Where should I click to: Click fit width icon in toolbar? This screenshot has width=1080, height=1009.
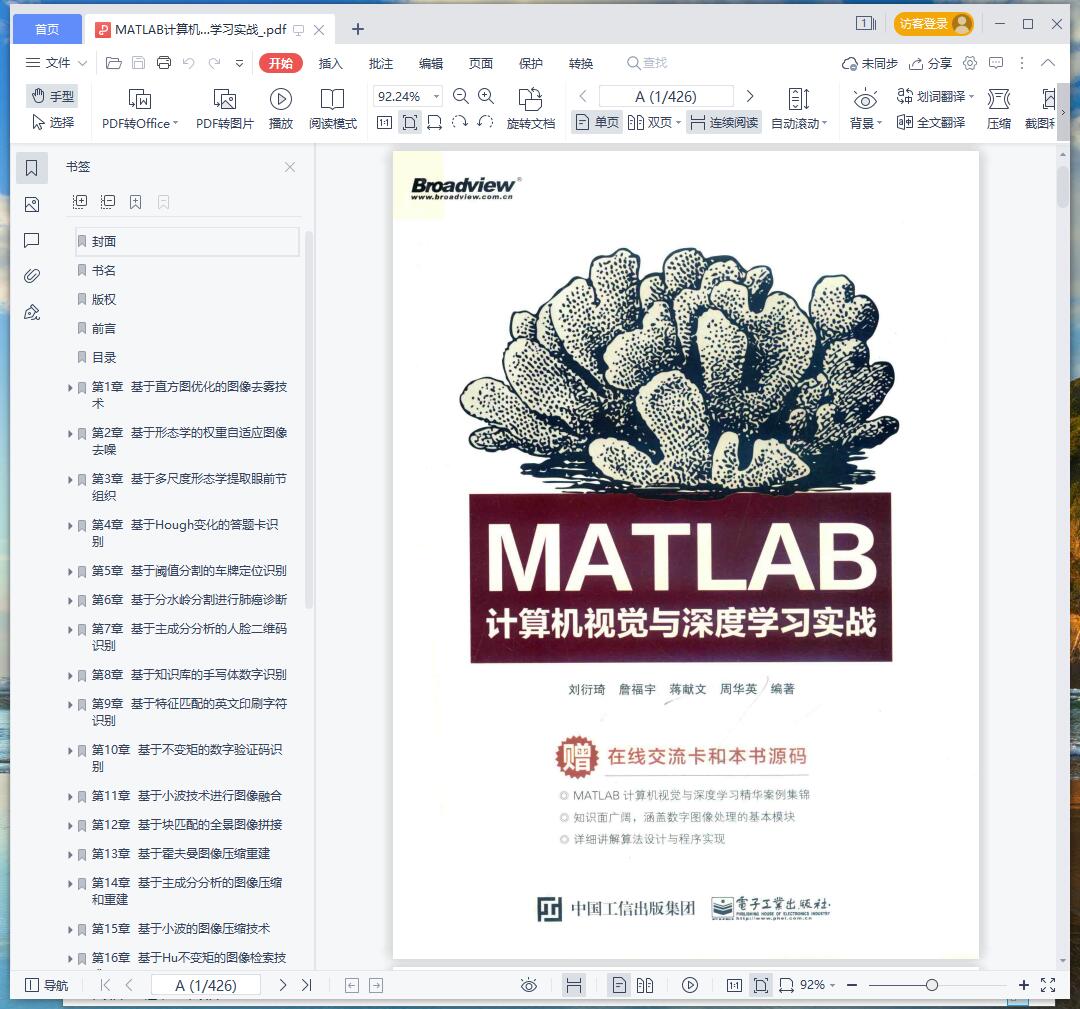point(435,123)
